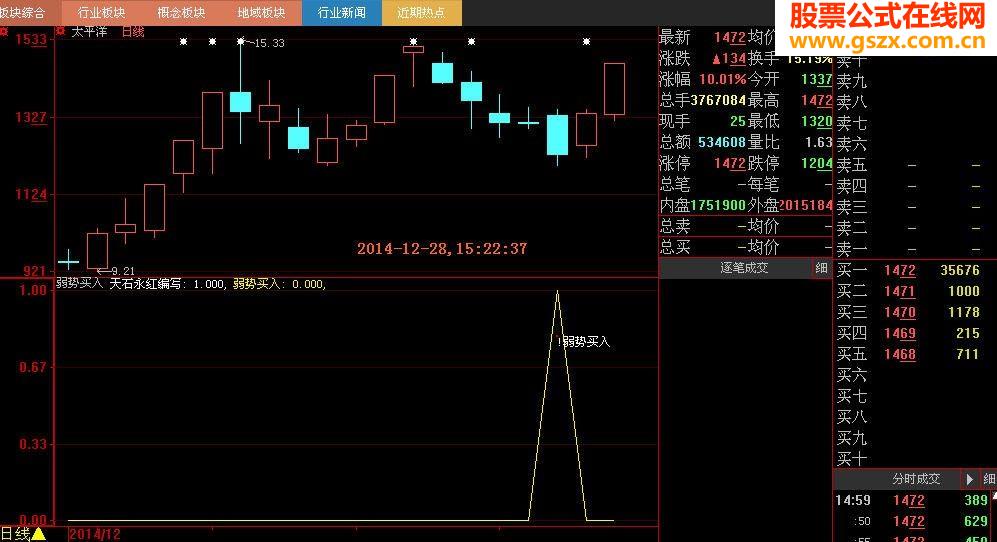Click the 2014/12 date on the time axis
997x542 pixels.
click(94, 534)
